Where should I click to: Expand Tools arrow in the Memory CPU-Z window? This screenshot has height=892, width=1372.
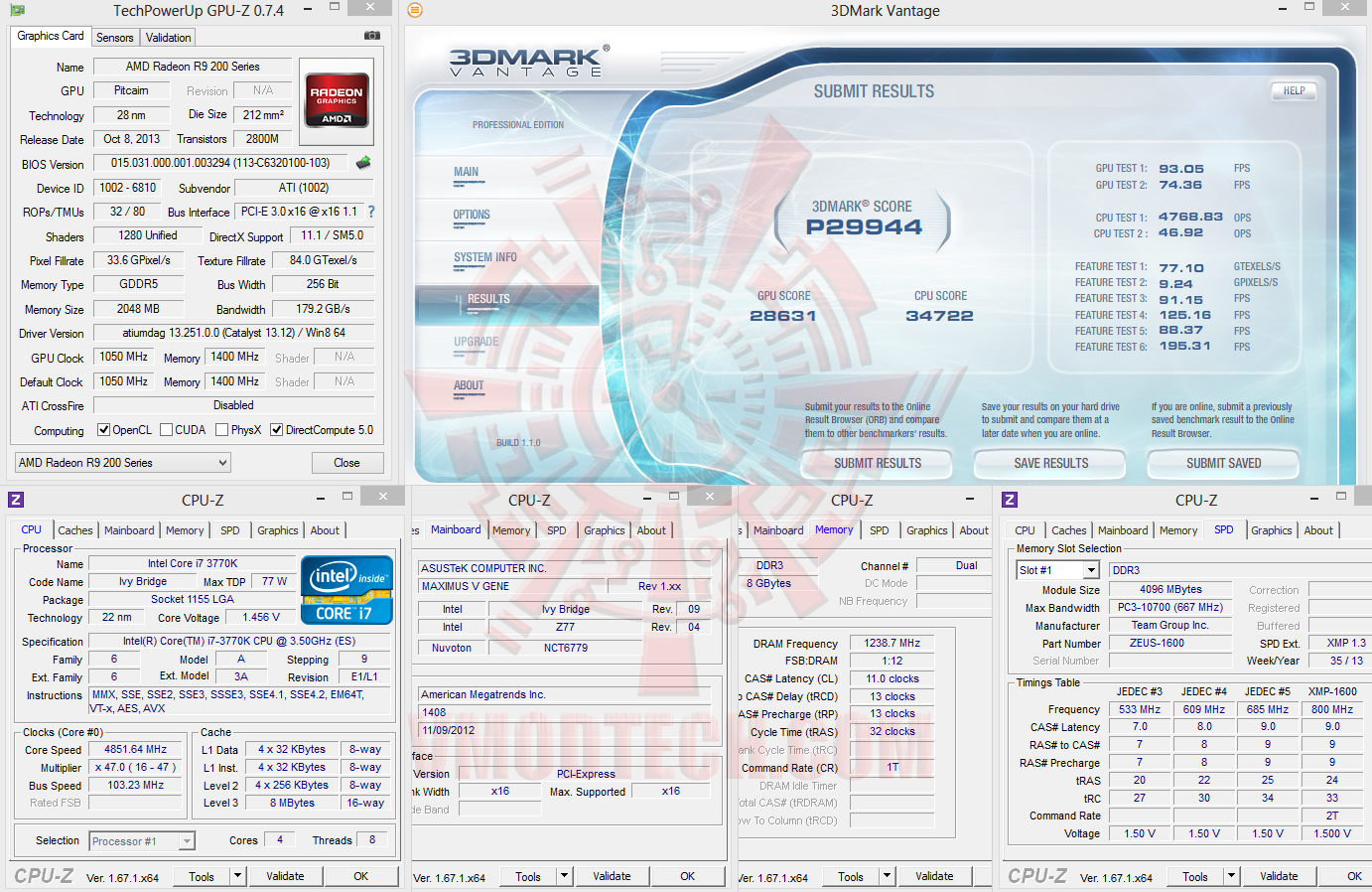[x=887, y=876]
